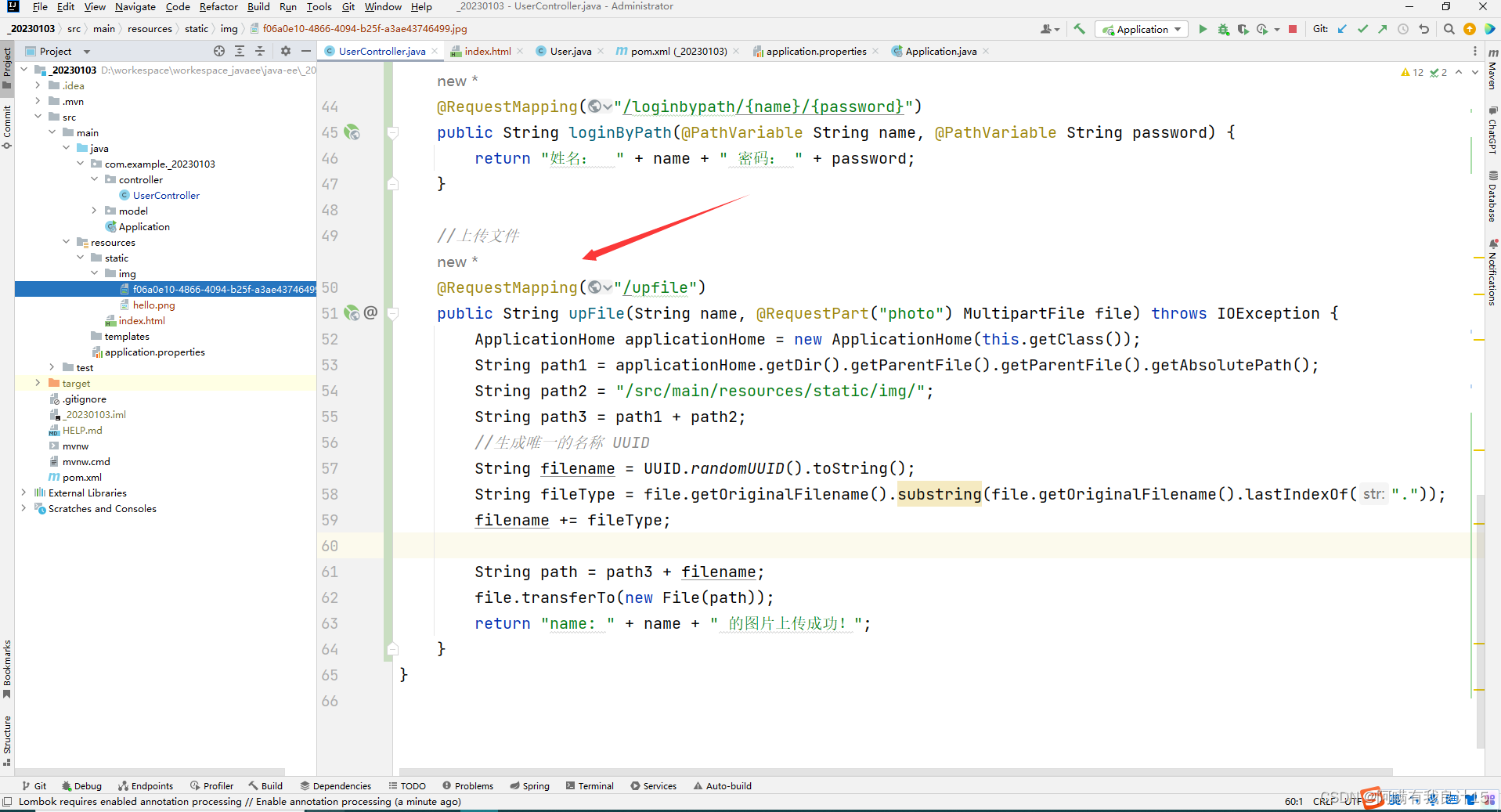
Task: Collapse all in Project panel
Action: click(260, 51)
